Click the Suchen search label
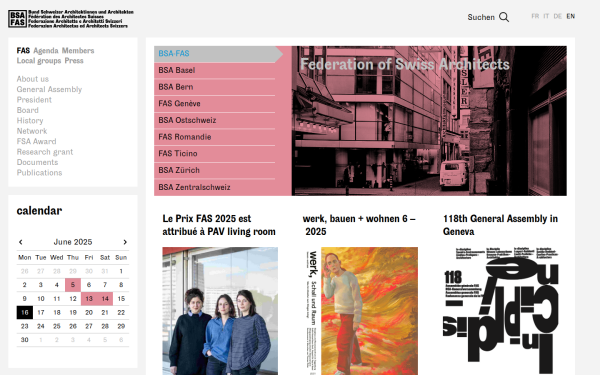 (x=481, y=17)
